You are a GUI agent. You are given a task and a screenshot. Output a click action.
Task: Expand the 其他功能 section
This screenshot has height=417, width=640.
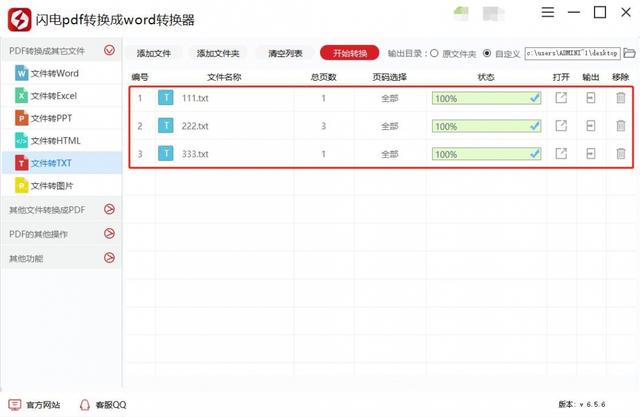[109, 258]
